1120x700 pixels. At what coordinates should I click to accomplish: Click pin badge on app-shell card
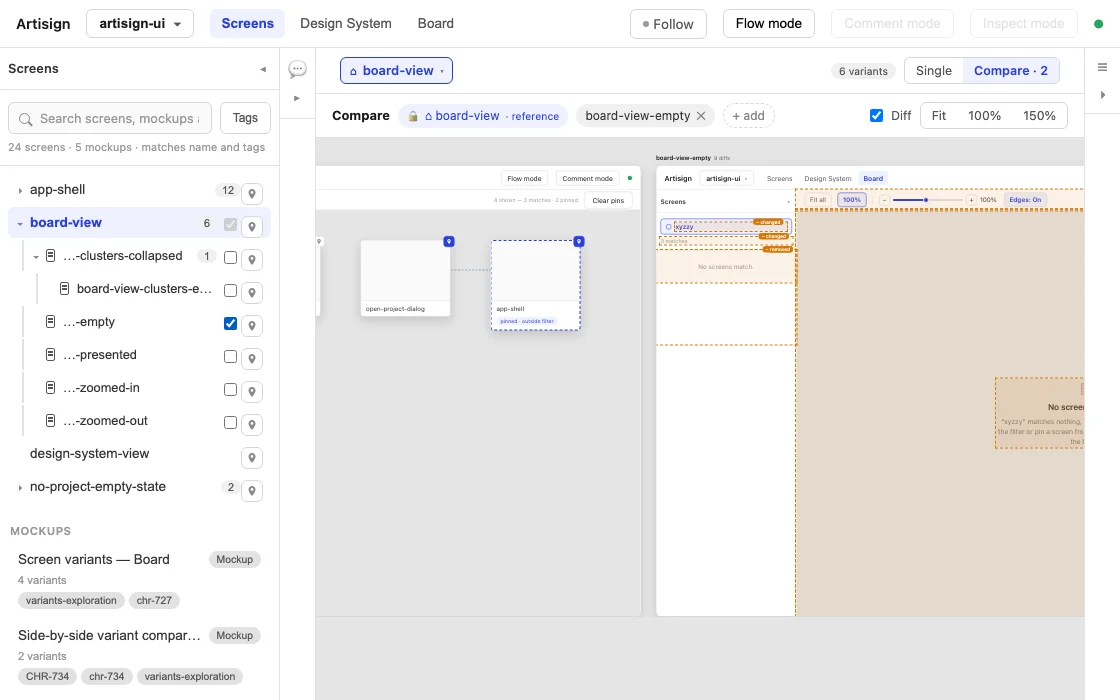[x=579, y=241]
